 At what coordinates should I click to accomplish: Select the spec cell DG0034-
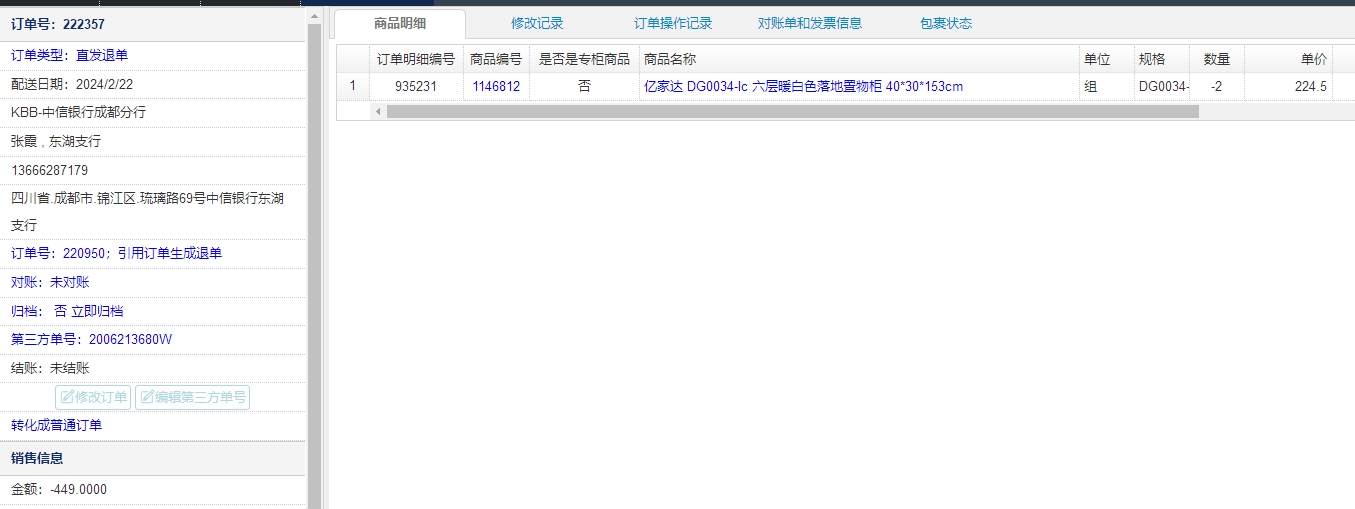[1161, 87]
